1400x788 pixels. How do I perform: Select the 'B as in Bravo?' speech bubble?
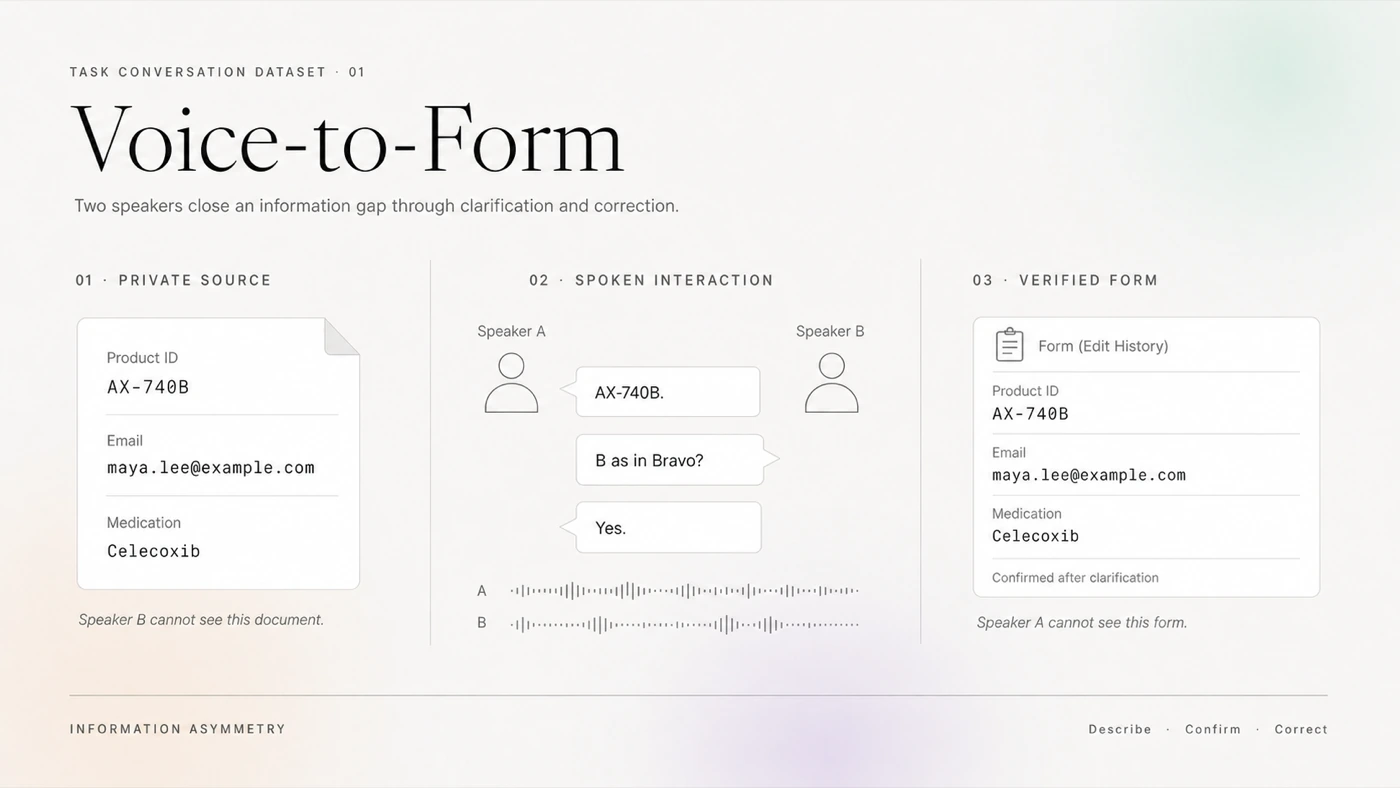click(x=677, y=460)
